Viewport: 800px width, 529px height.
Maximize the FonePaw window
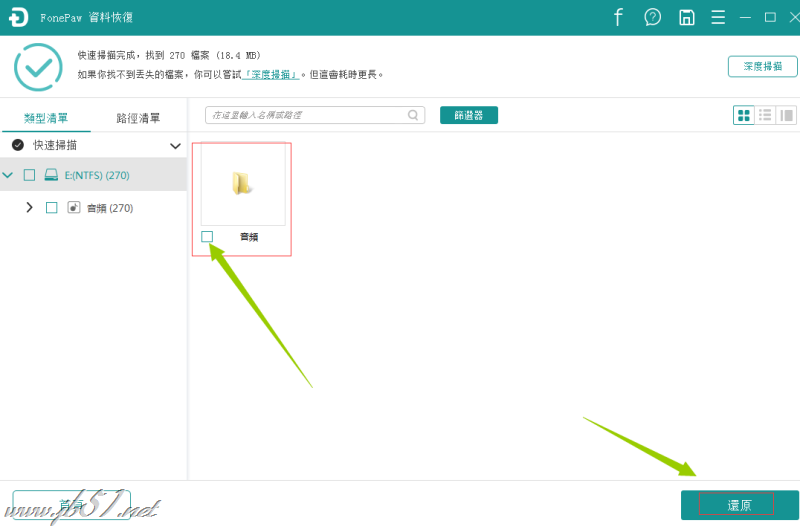(x=770, y=17)
